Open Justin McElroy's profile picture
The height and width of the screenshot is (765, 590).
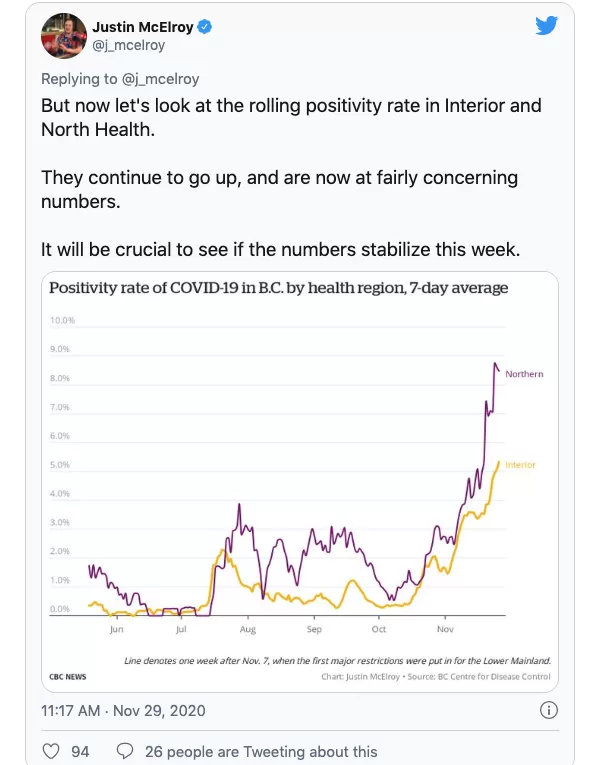point(63,36)
